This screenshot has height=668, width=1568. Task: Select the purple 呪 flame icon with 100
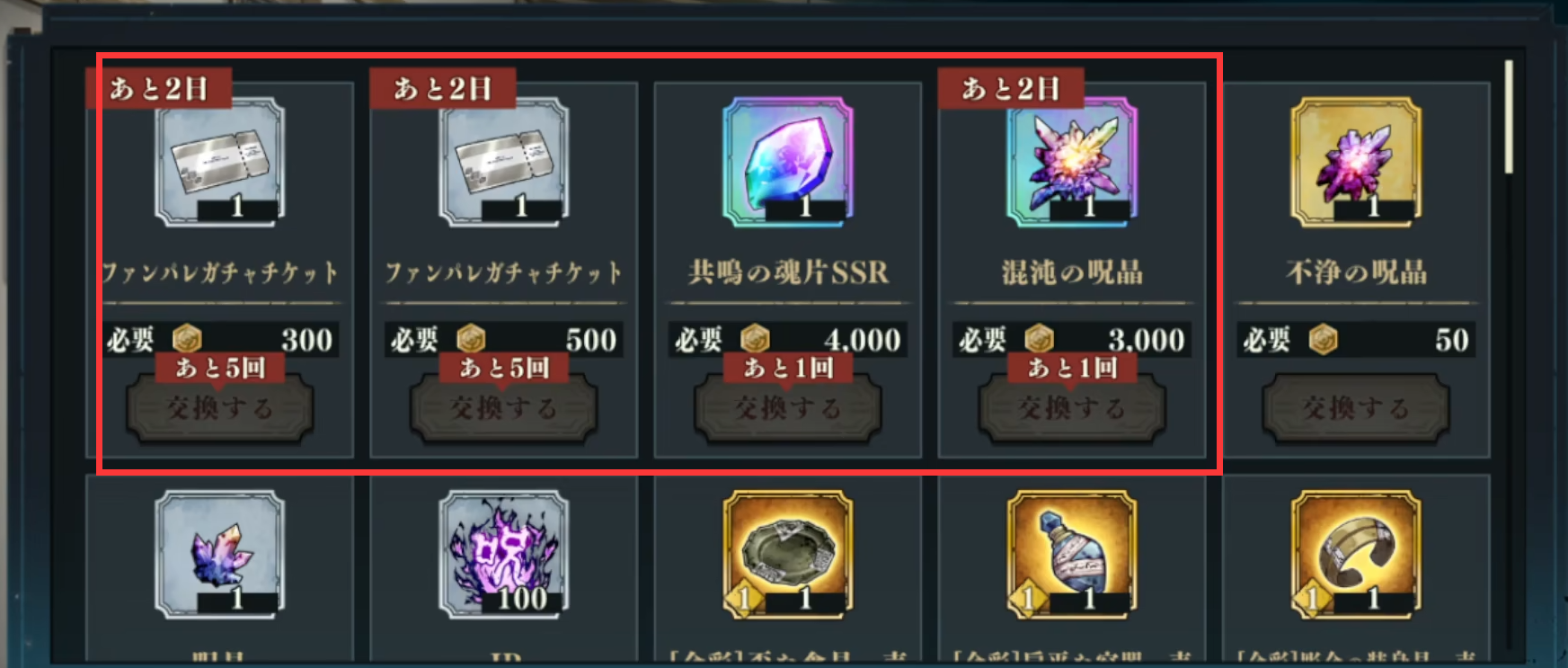coord(504,554)
